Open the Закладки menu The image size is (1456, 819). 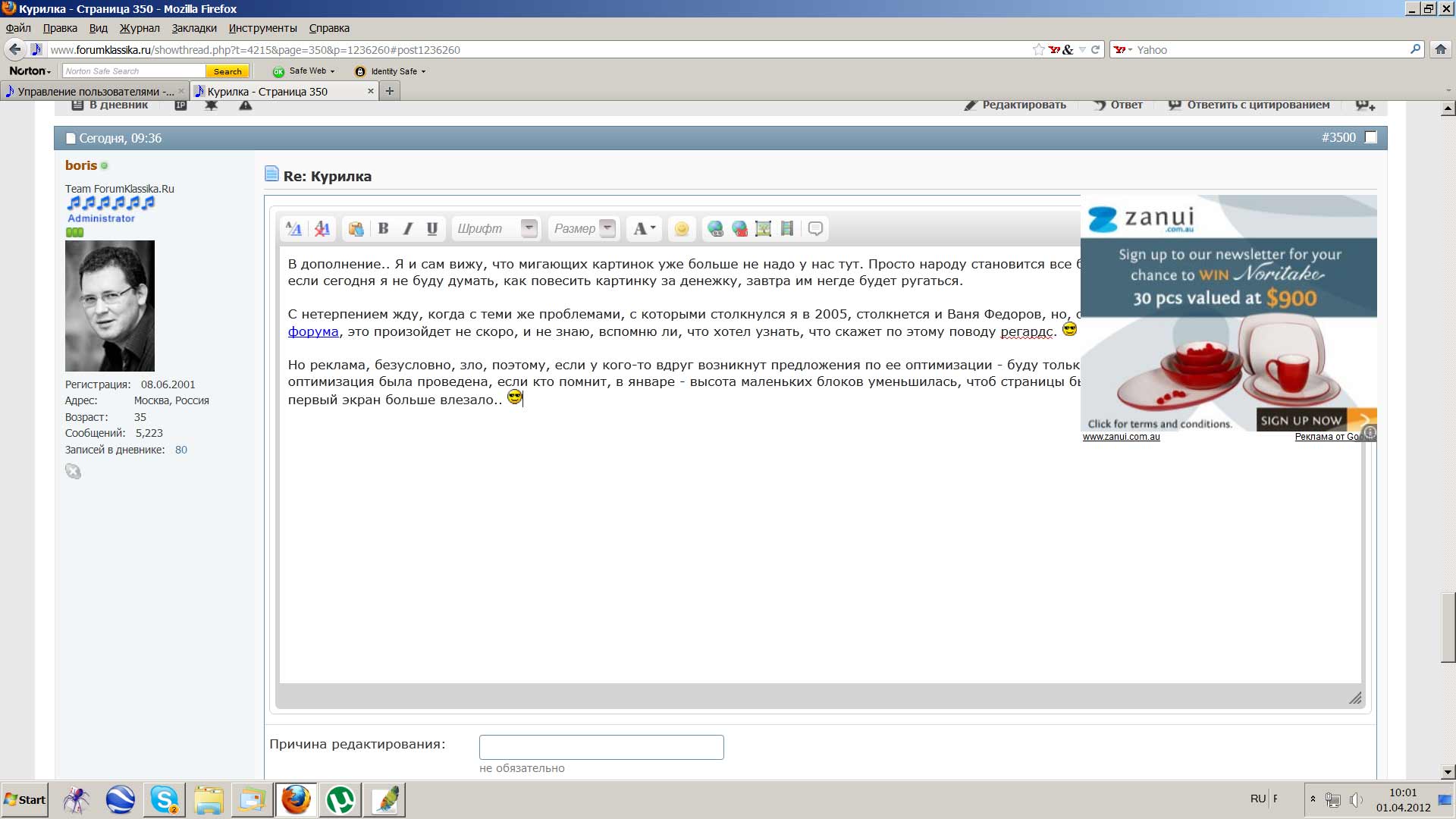[194, 28]
